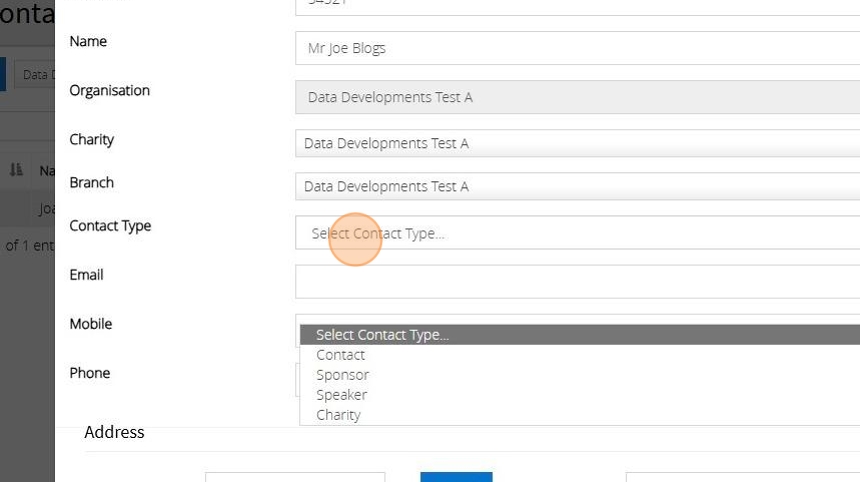Click the blue tab at far left

tap(3, 75)
